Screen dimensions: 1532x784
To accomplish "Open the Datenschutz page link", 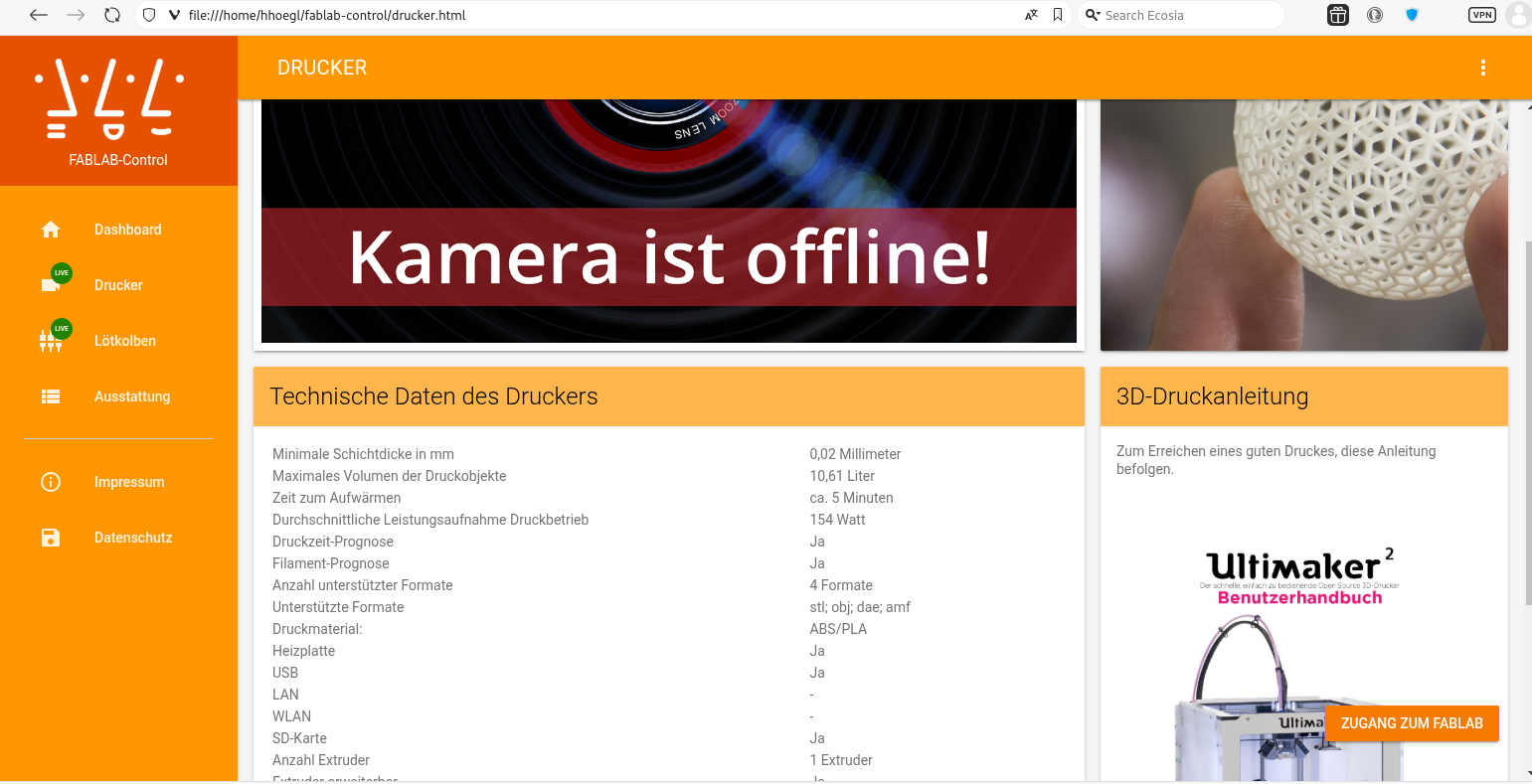I will coord(133,538).
